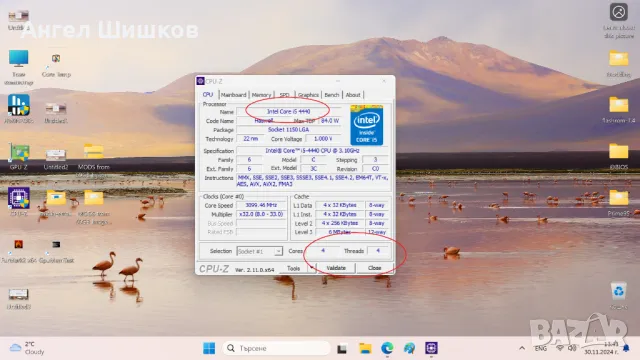Open the Wi-Fi network icon in tray

(x=560, y=348)
